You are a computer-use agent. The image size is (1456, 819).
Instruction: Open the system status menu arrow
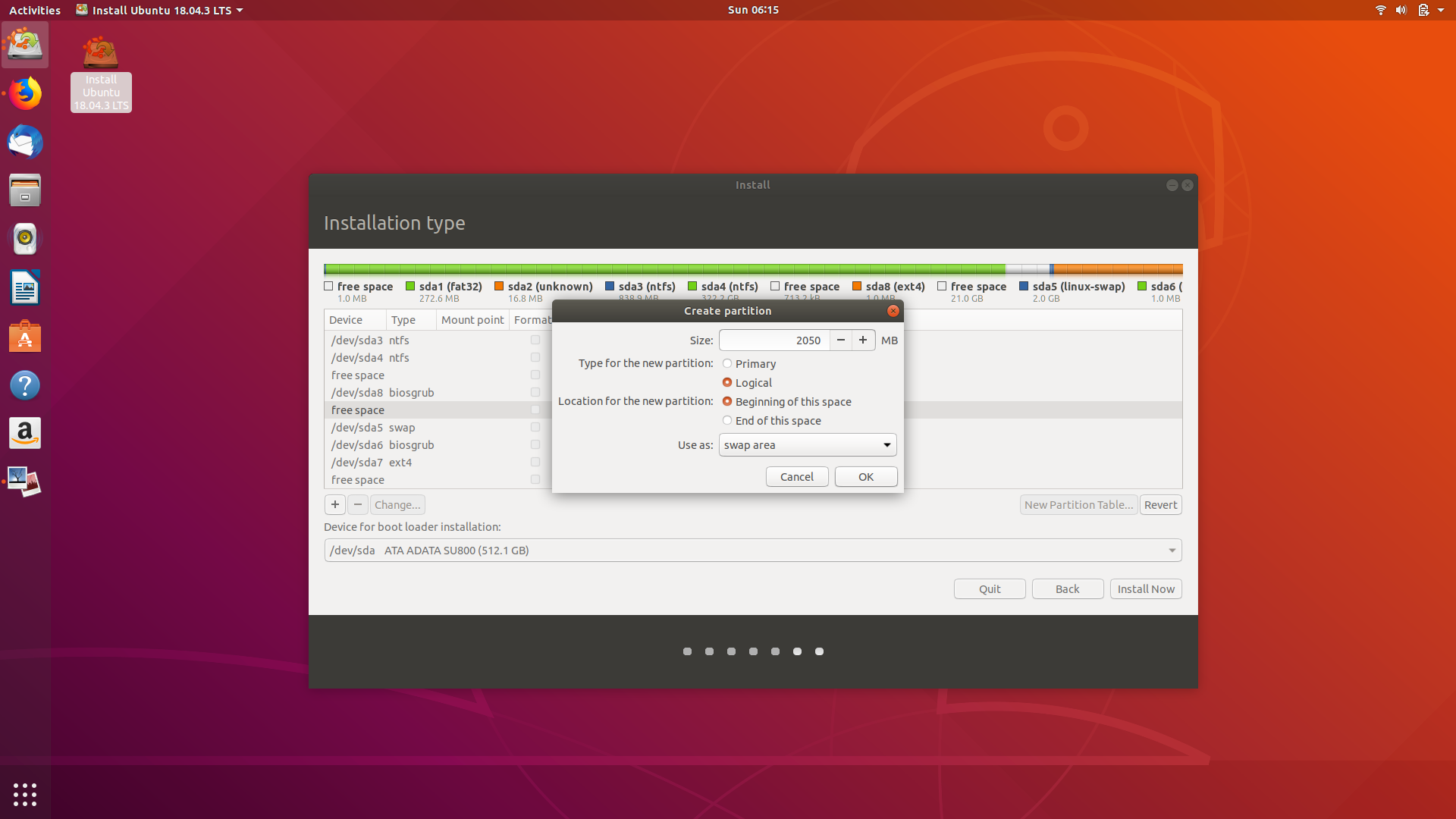(1440, 11)
